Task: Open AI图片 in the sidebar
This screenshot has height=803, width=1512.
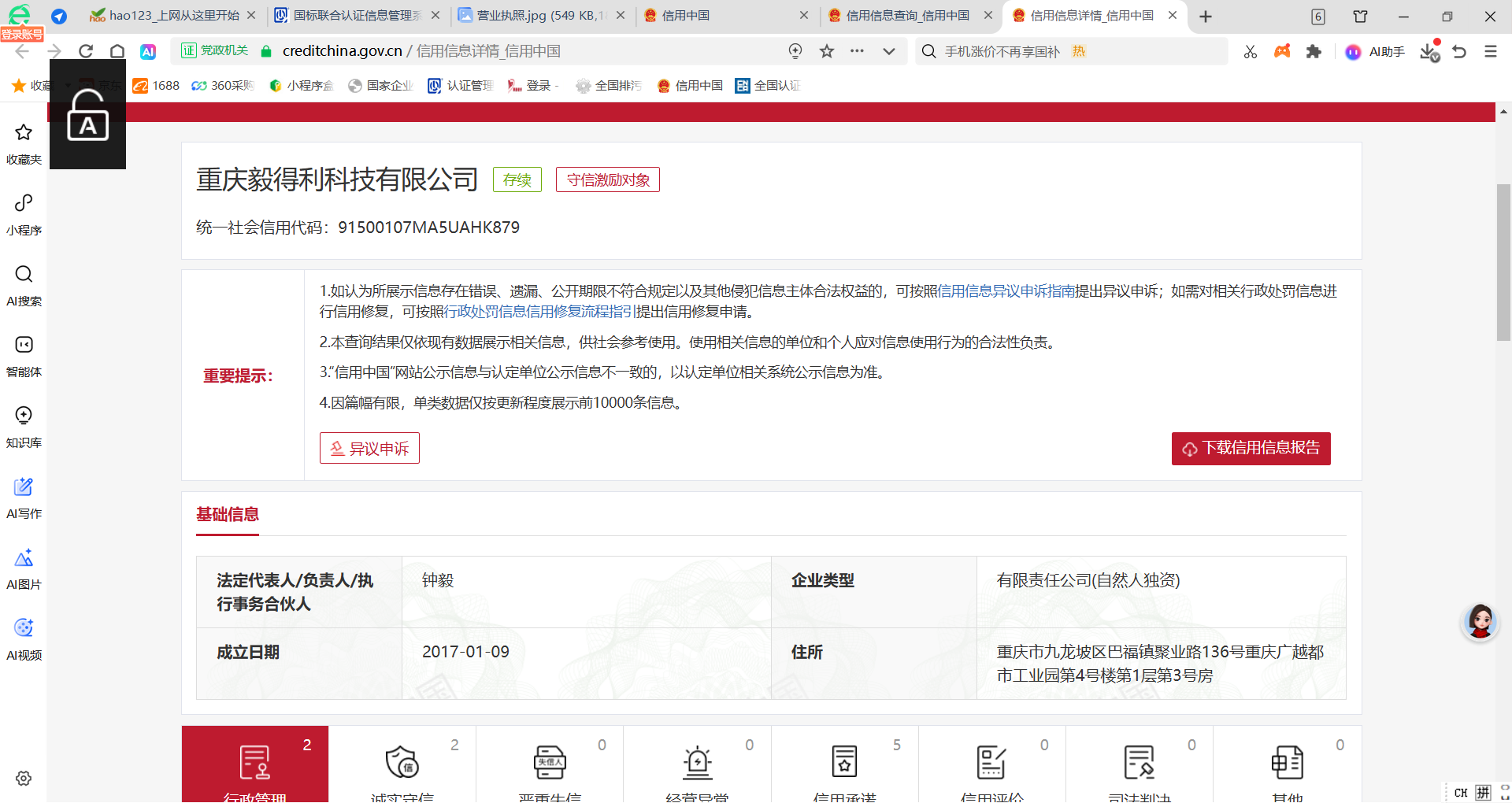Action: (x=24, y=567)
